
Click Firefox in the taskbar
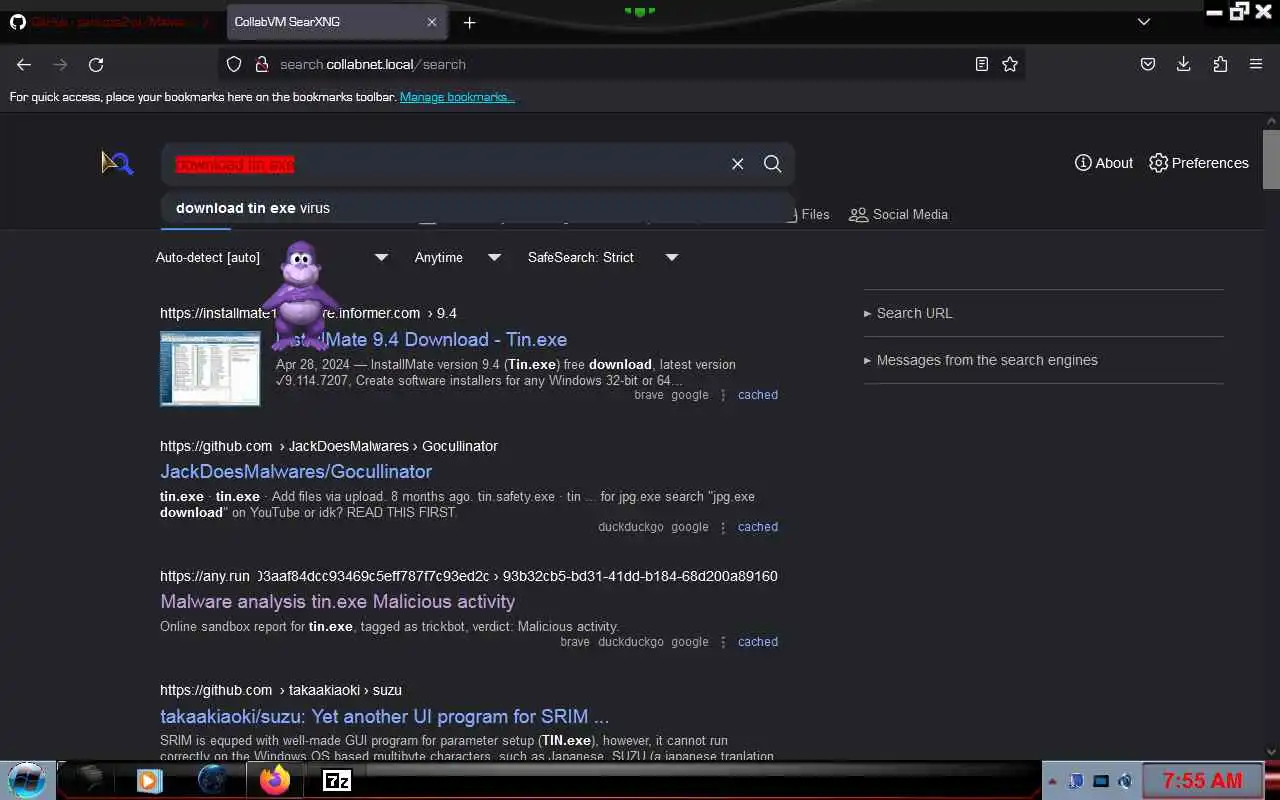(275, 780)
